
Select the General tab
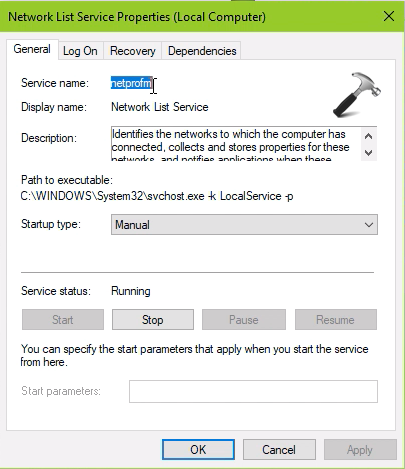coord(32,49)
